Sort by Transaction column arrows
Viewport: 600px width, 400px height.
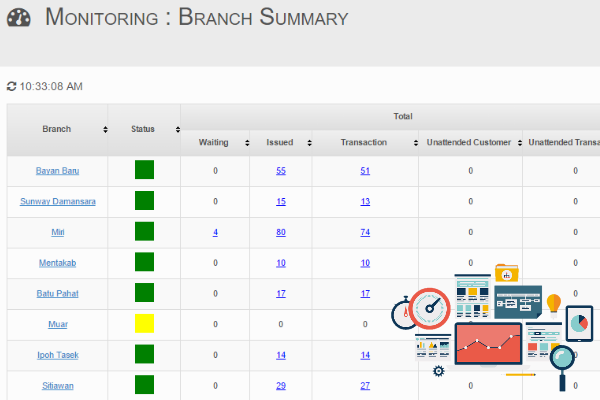point(416,143)
